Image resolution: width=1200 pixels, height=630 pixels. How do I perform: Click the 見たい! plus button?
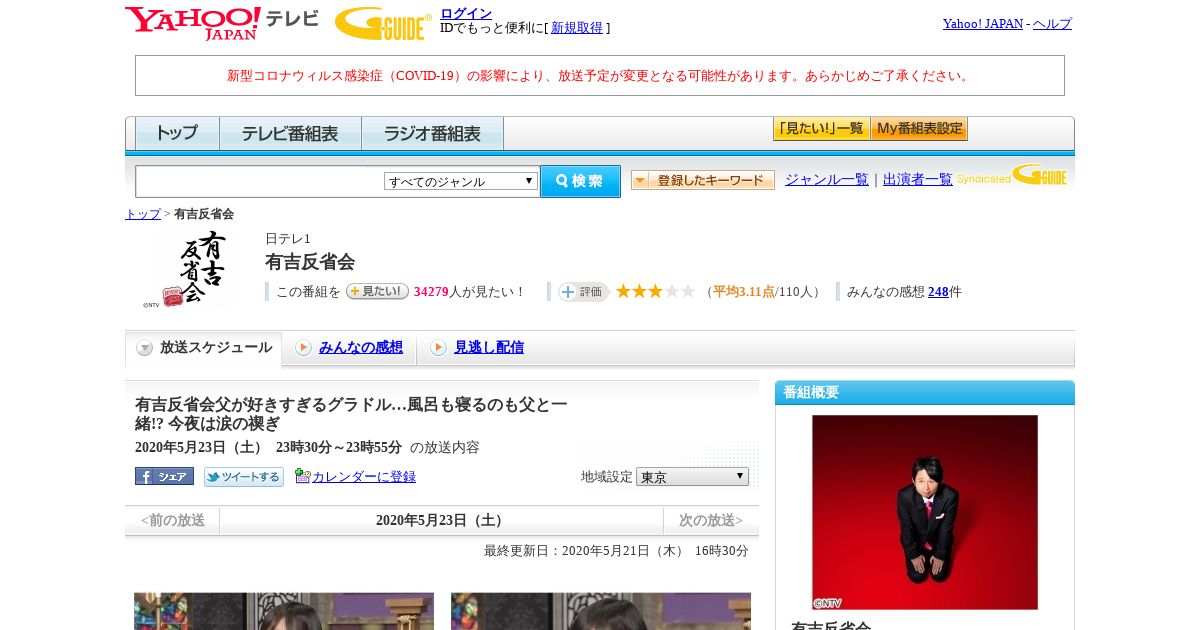coord(377,291)
